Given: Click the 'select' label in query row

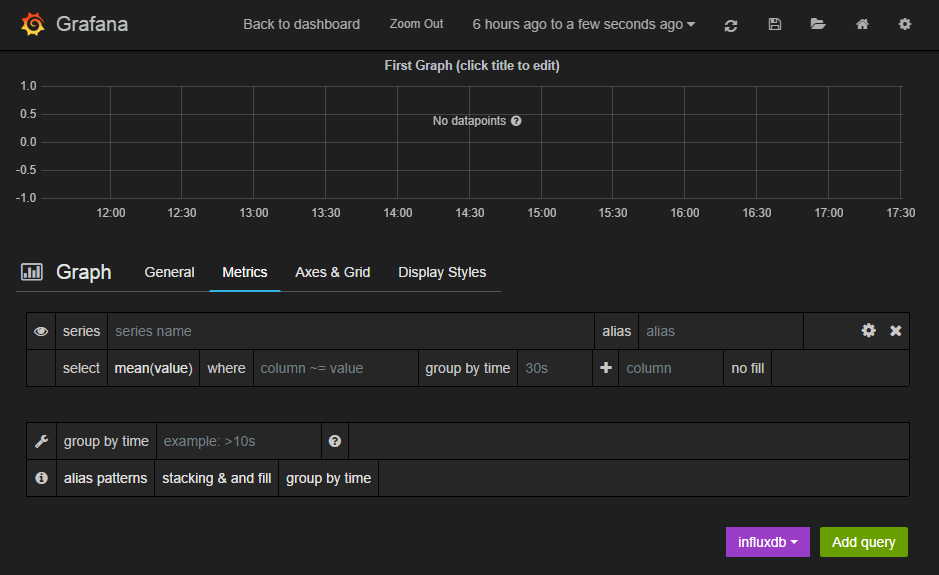Looking at the screenshot, I should [81, 368].
